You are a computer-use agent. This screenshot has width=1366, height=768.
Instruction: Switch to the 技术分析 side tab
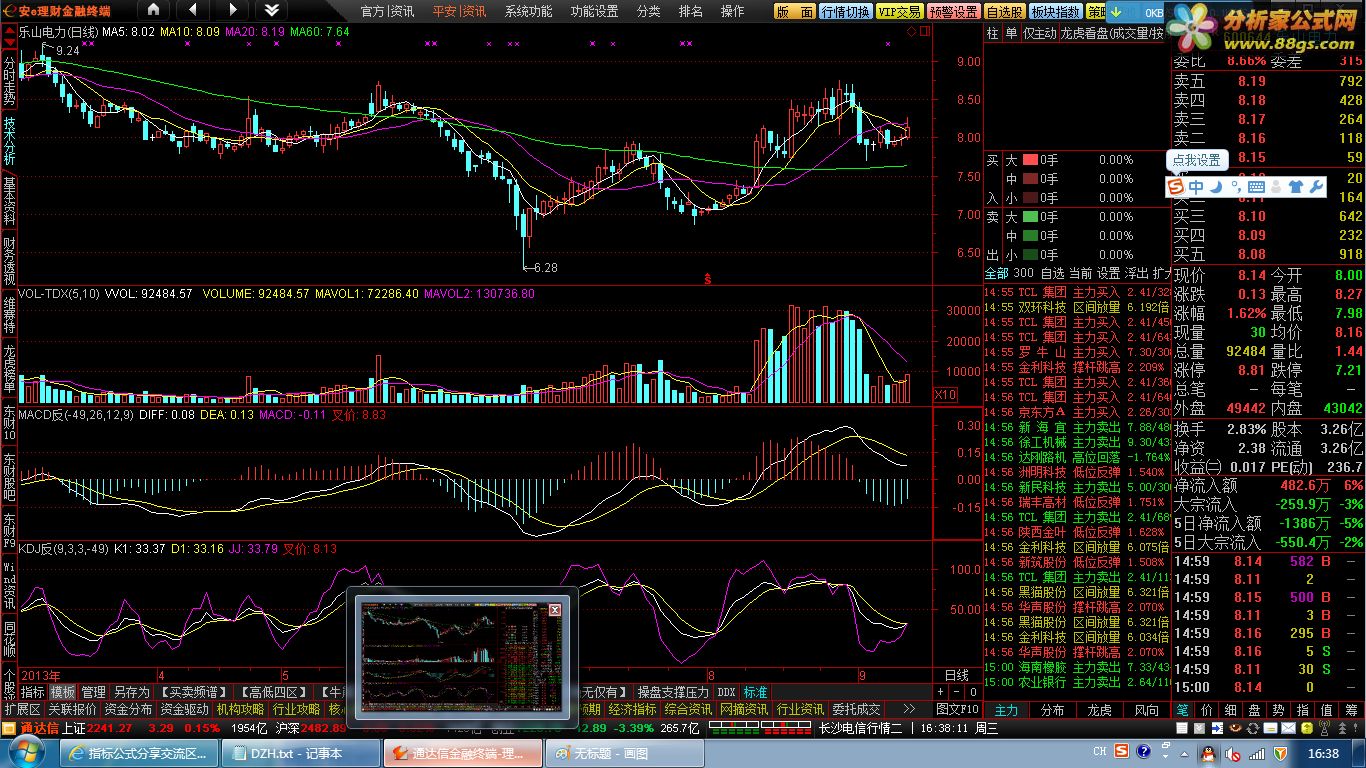point(9,141)
